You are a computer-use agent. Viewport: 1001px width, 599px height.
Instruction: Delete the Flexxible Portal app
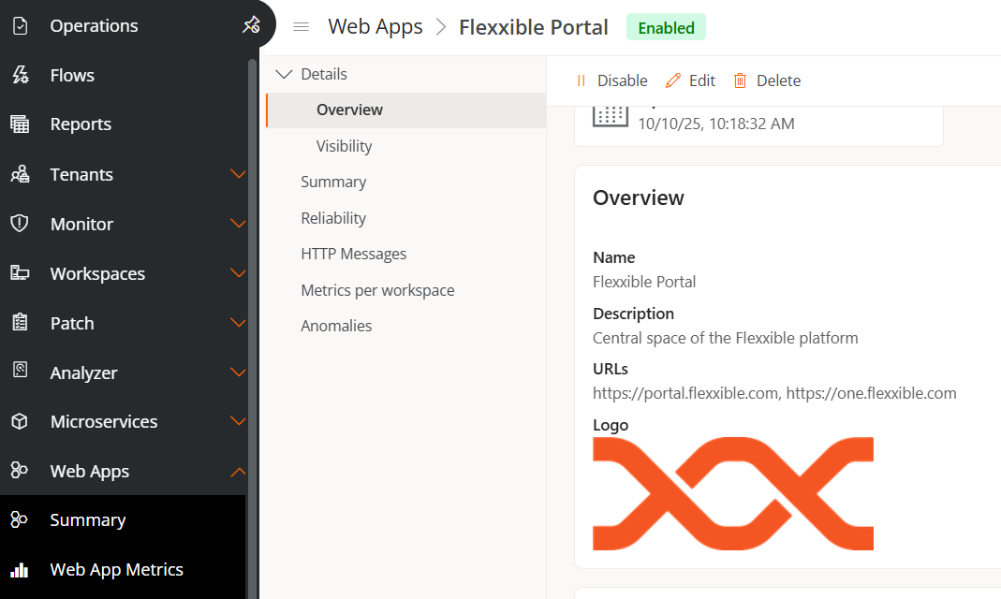coord(766,81)
